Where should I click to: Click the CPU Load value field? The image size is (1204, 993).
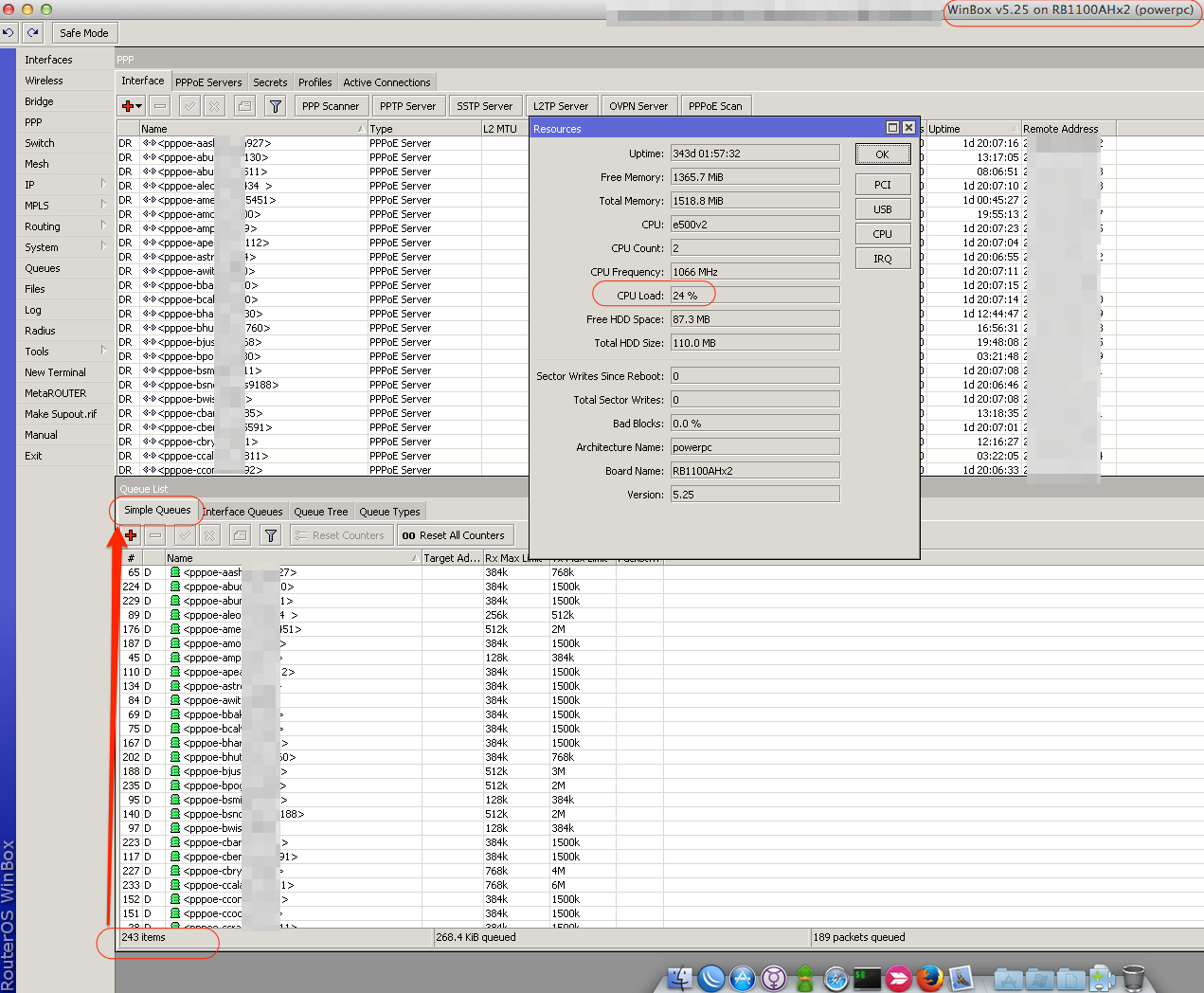pos(755,296)
